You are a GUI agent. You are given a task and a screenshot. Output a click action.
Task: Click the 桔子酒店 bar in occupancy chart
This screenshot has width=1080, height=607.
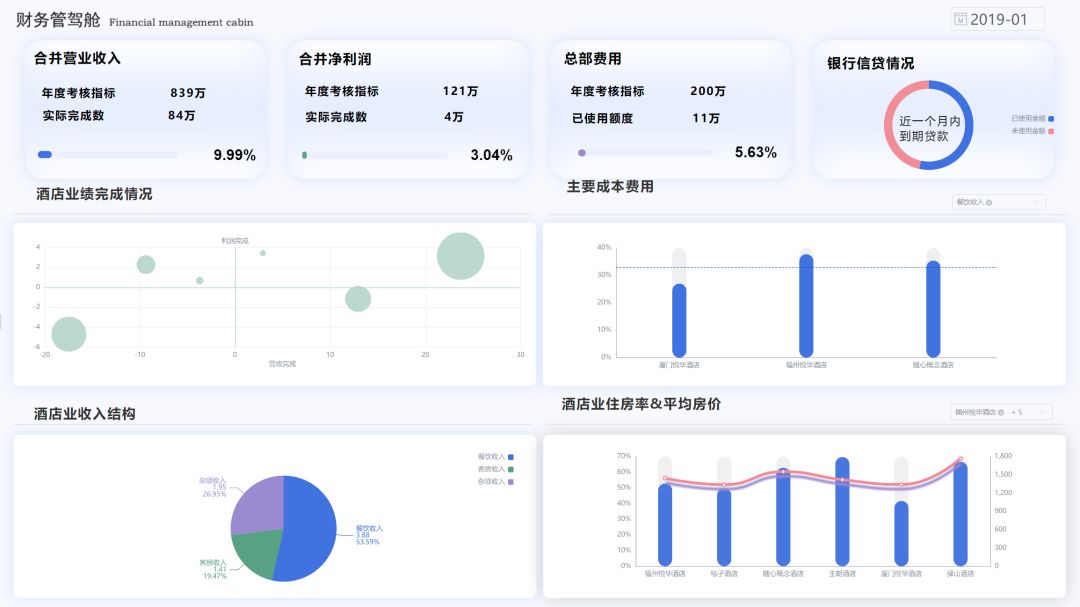724,527
